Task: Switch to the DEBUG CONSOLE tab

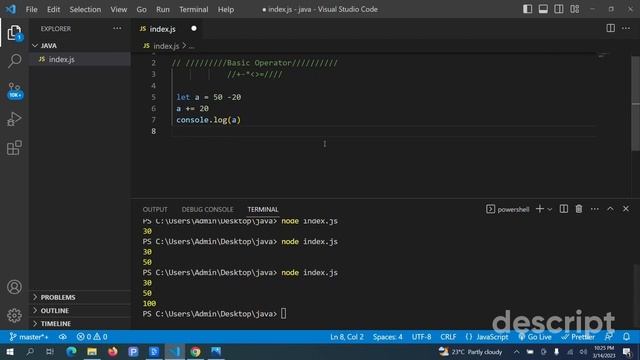Action: (x=207, y=209)
